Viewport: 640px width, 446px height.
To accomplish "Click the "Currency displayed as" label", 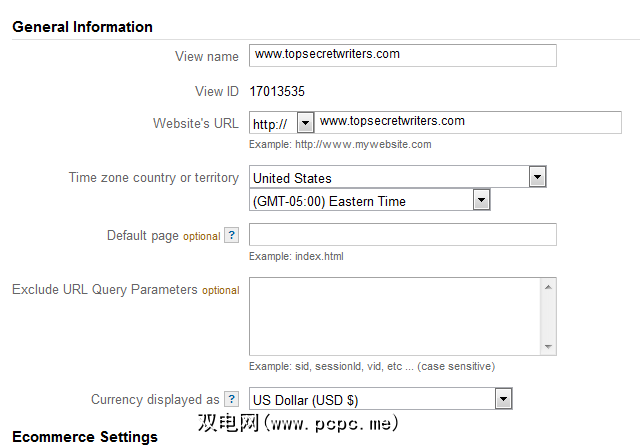I will (154, 400).
